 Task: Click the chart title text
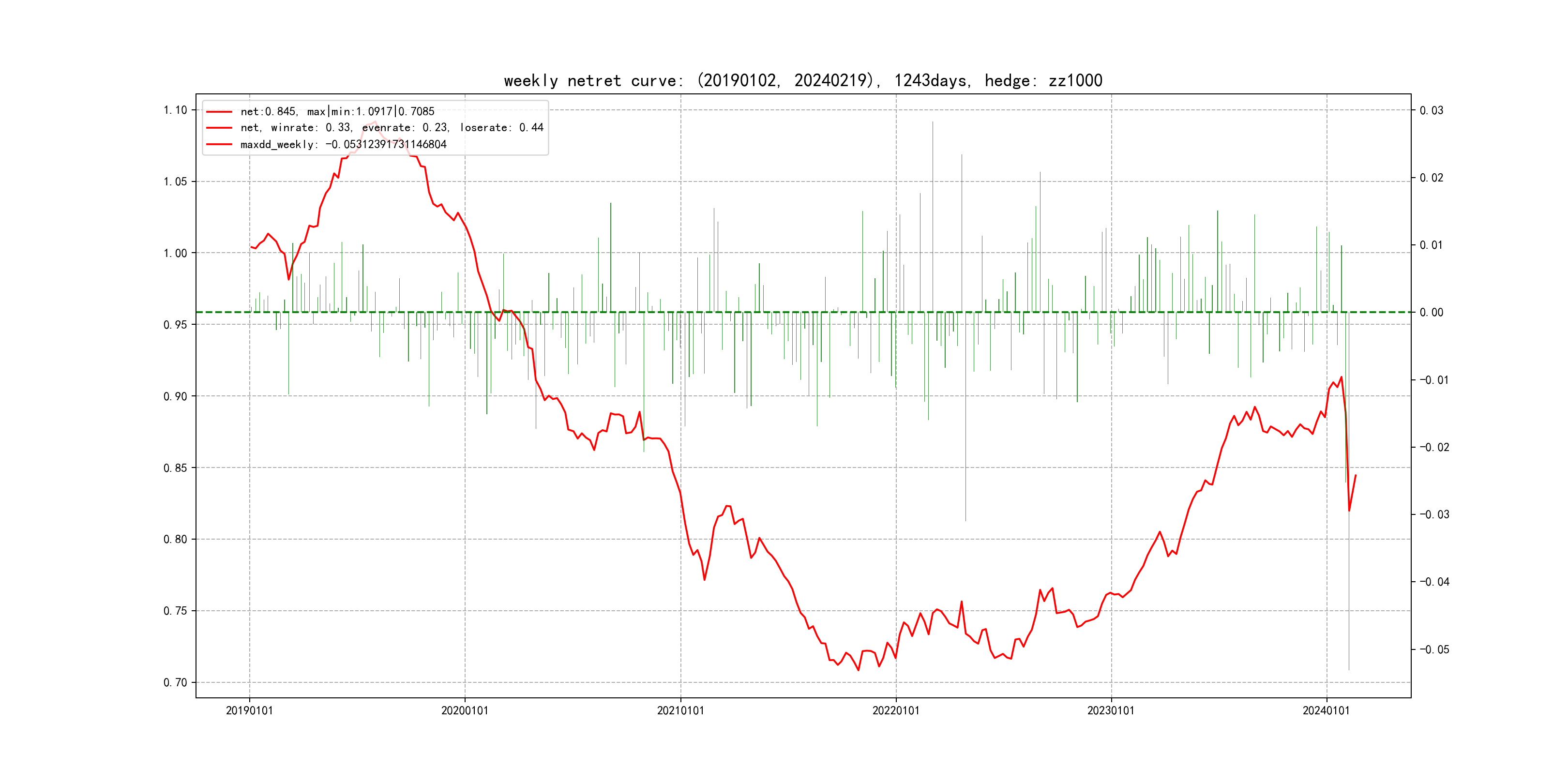(803, 80)
